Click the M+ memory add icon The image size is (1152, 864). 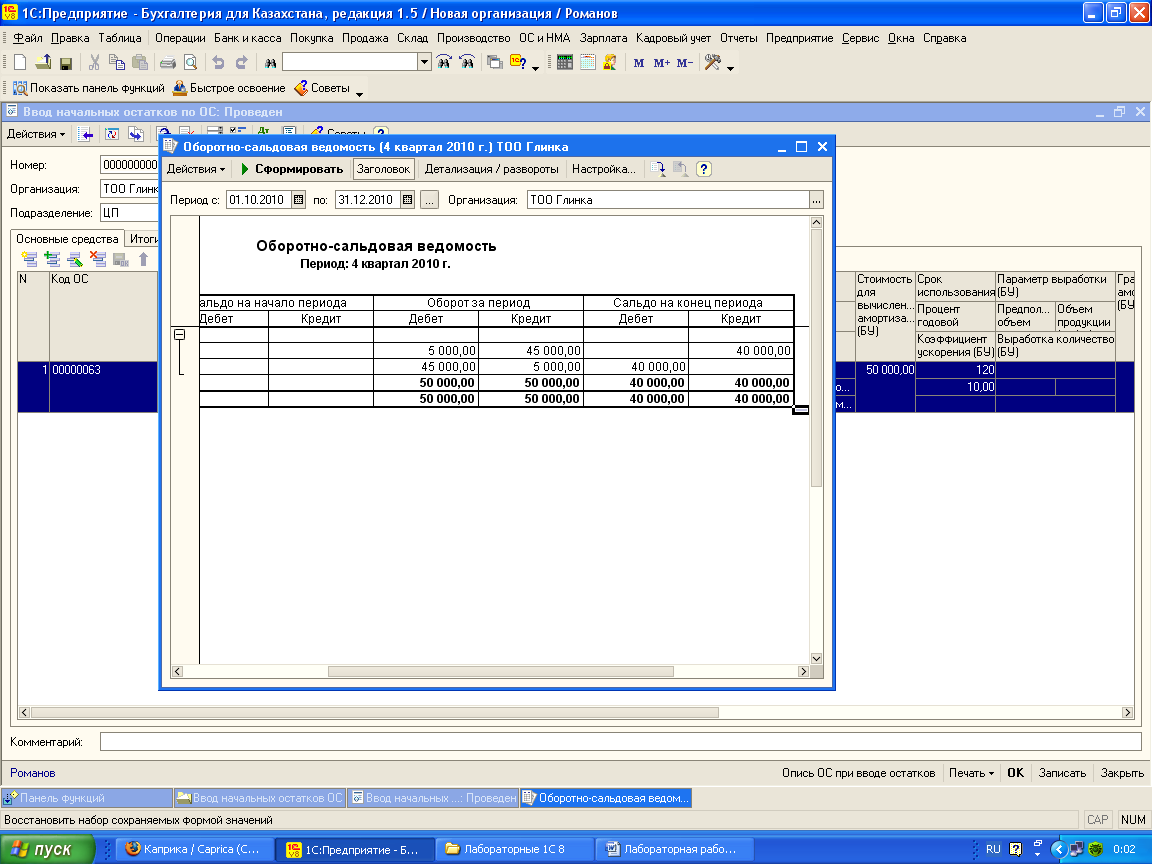661,63
